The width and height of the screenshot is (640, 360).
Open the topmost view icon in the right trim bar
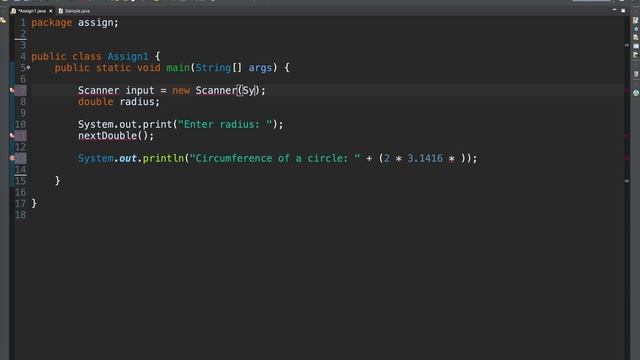pos(636,20)
